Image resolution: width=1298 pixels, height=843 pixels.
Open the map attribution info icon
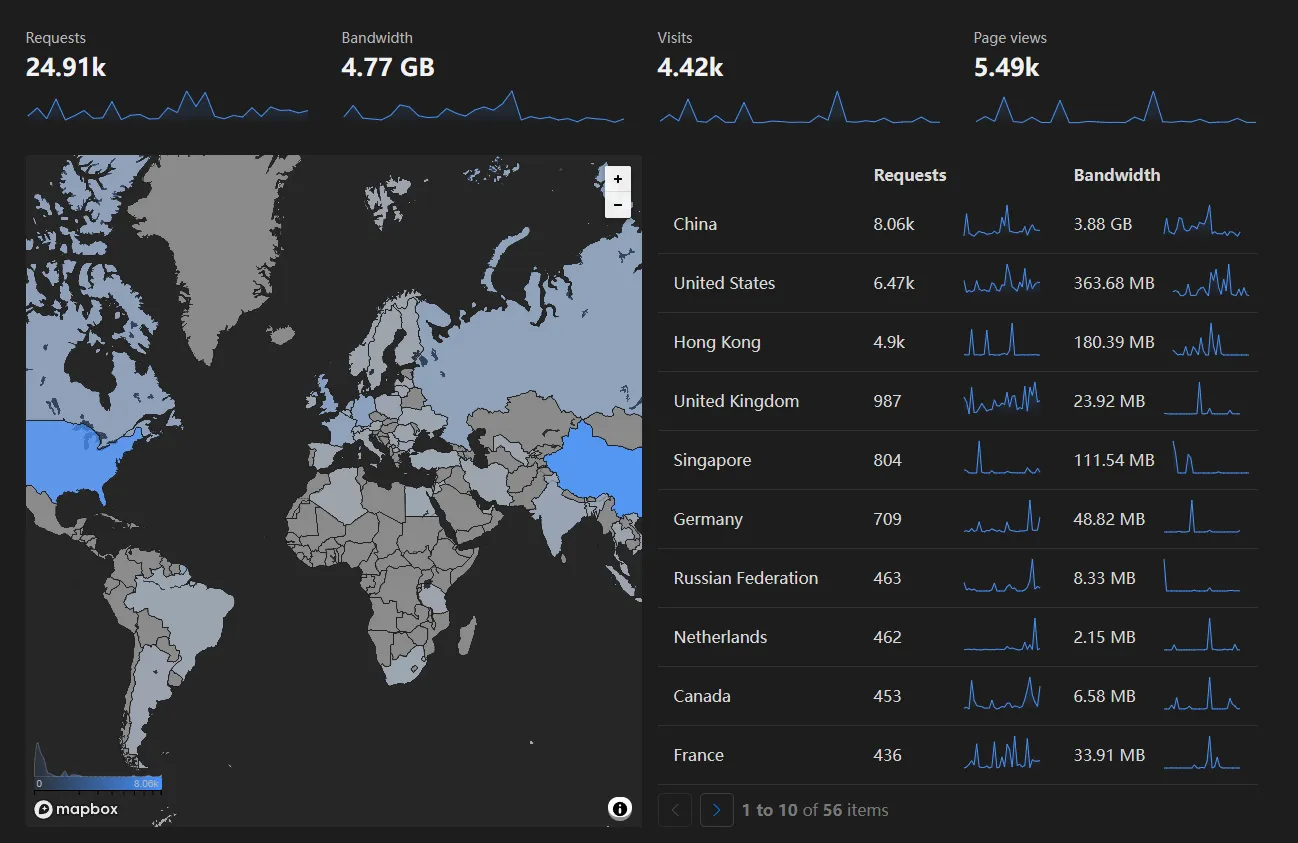point(620,808)
